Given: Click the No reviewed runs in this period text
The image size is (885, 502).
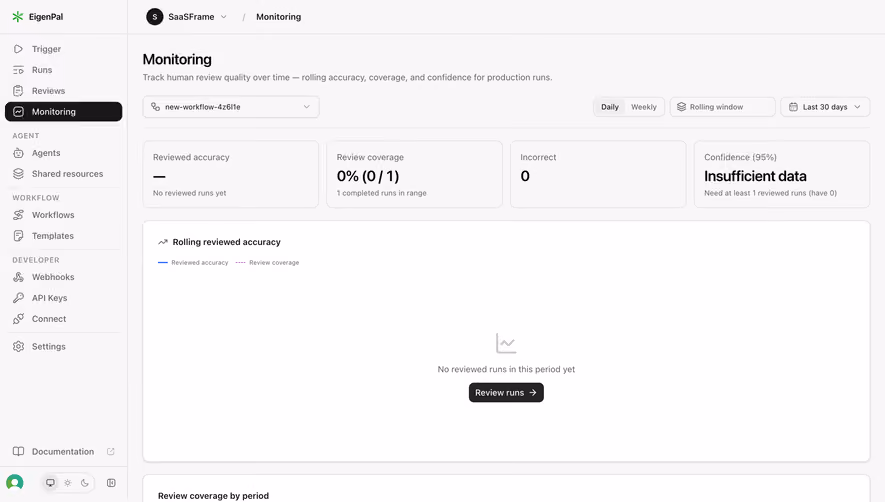Looking at the screenshot, I should 506,369.
